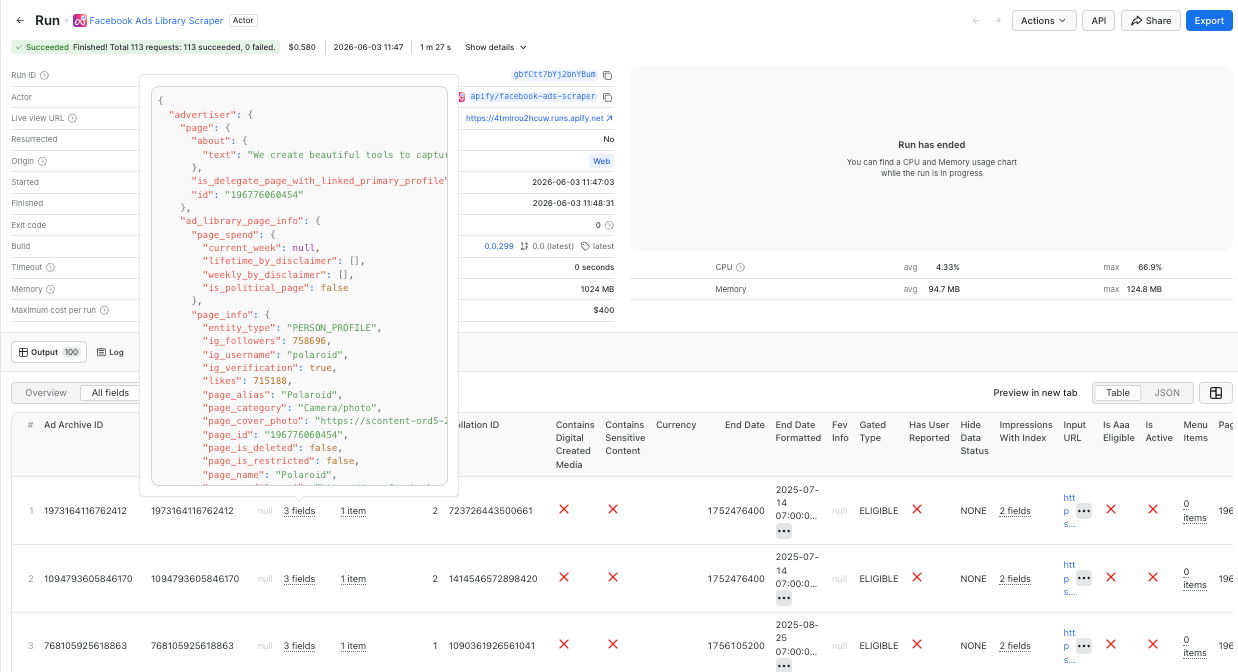The height and width of the screenshot is (672, 1238).
Task: Switch to the Output tab
Action: [49, 352]
